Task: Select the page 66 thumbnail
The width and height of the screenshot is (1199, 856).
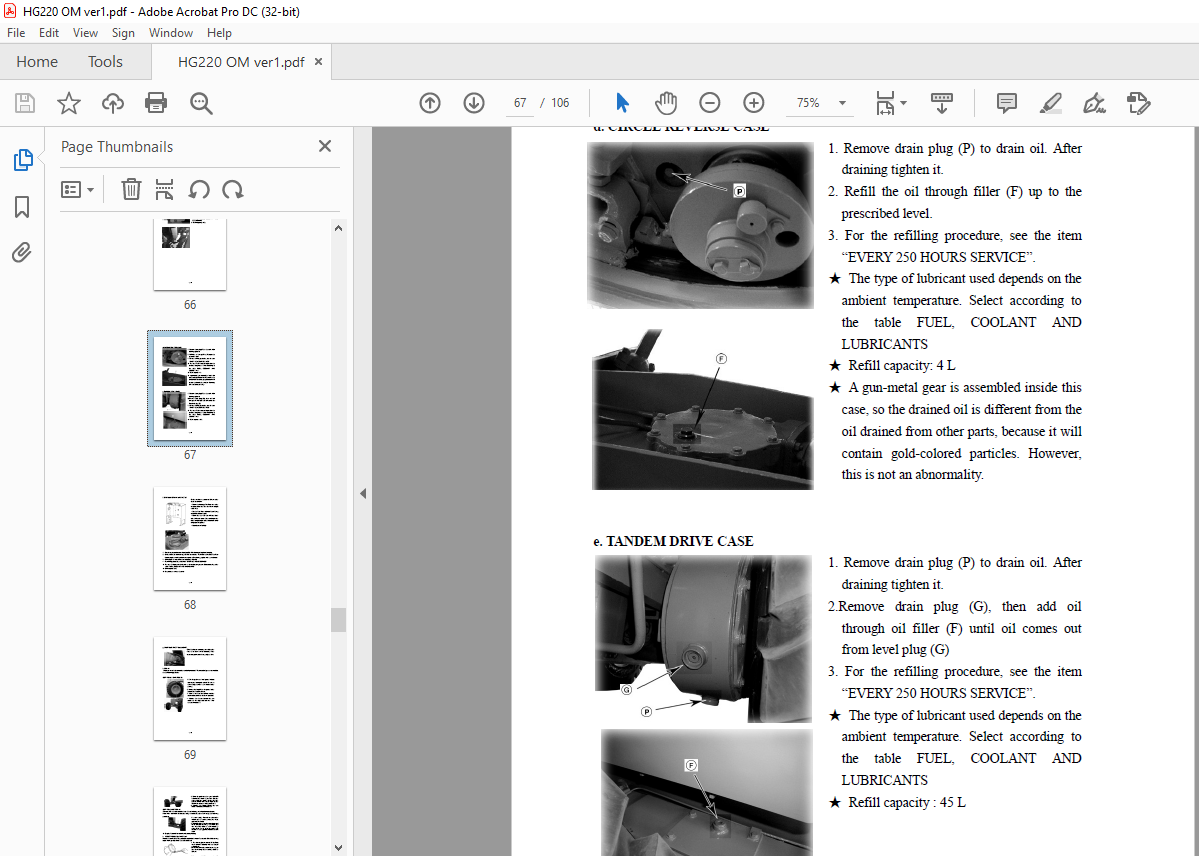Action: 190,255
